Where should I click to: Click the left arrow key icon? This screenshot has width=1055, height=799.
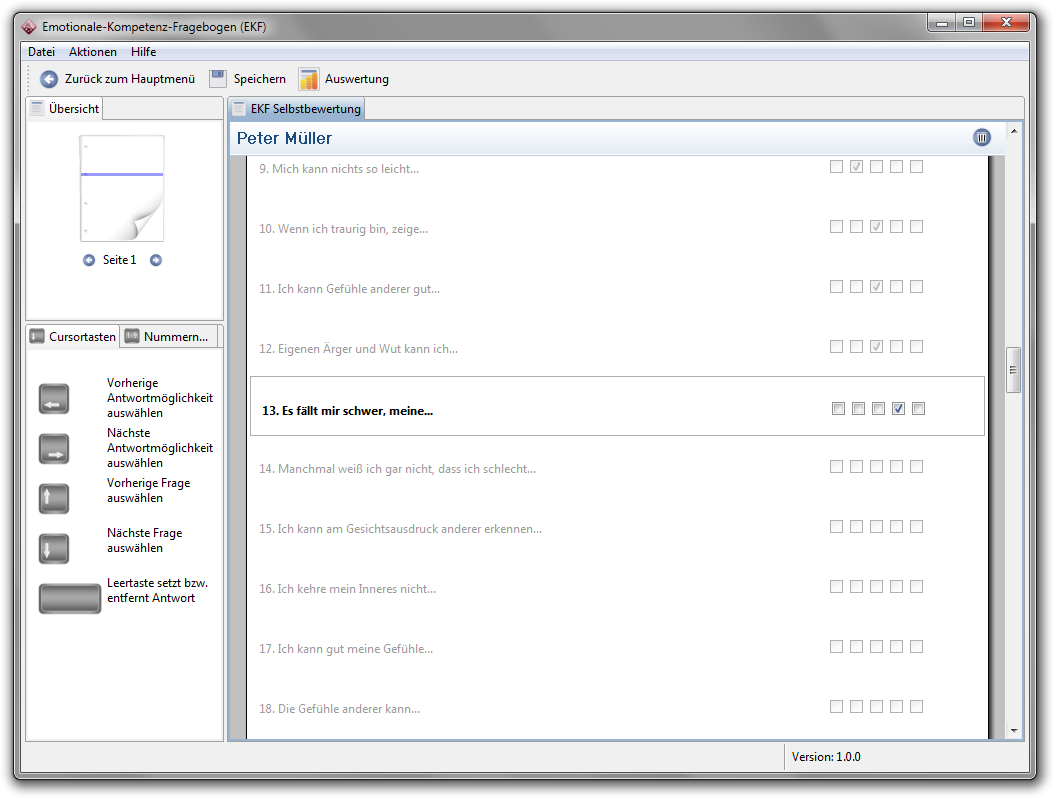click(x=54, y=399)
